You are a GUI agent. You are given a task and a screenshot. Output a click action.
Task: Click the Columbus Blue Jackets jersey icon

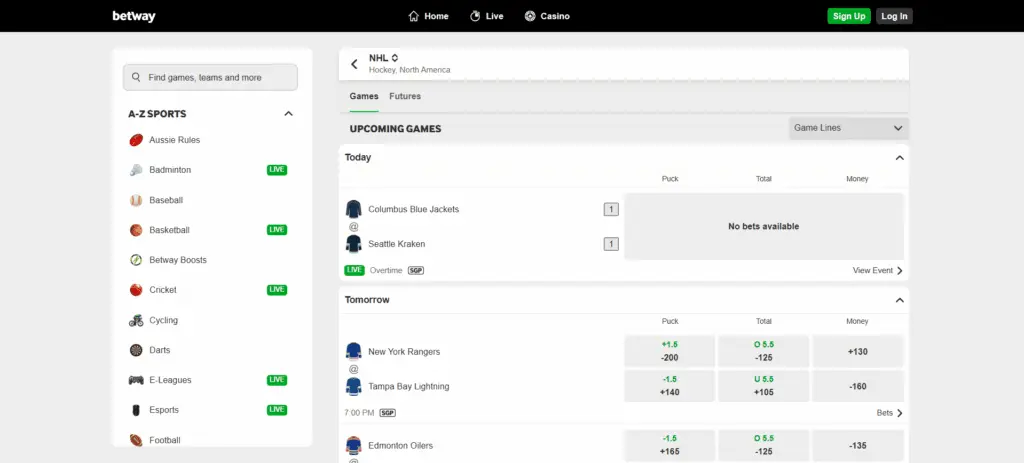pos(353,209)
